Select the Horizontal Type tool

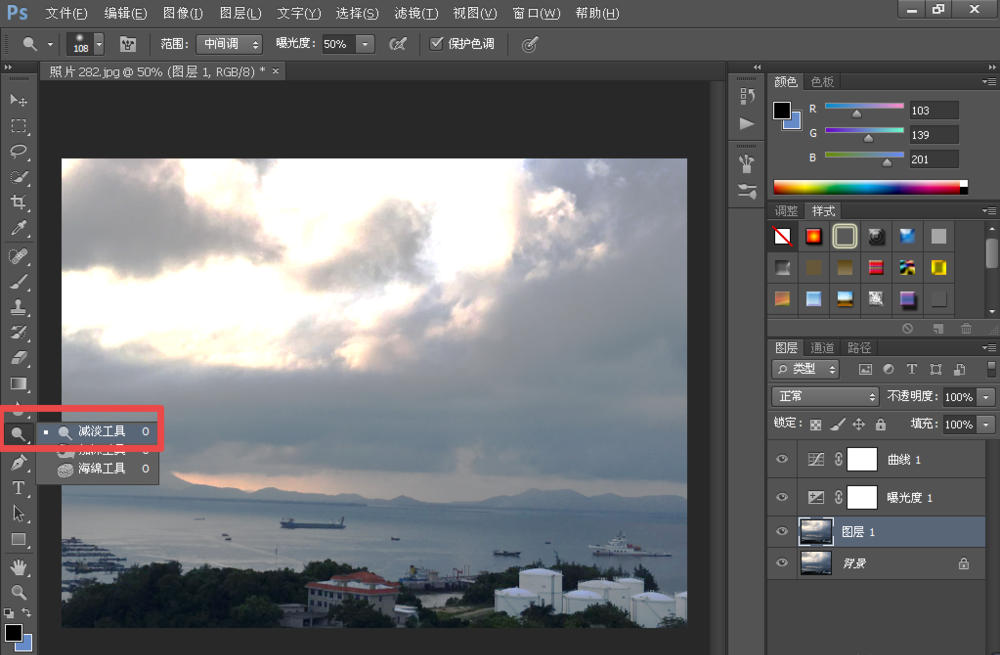pos(18,488)
